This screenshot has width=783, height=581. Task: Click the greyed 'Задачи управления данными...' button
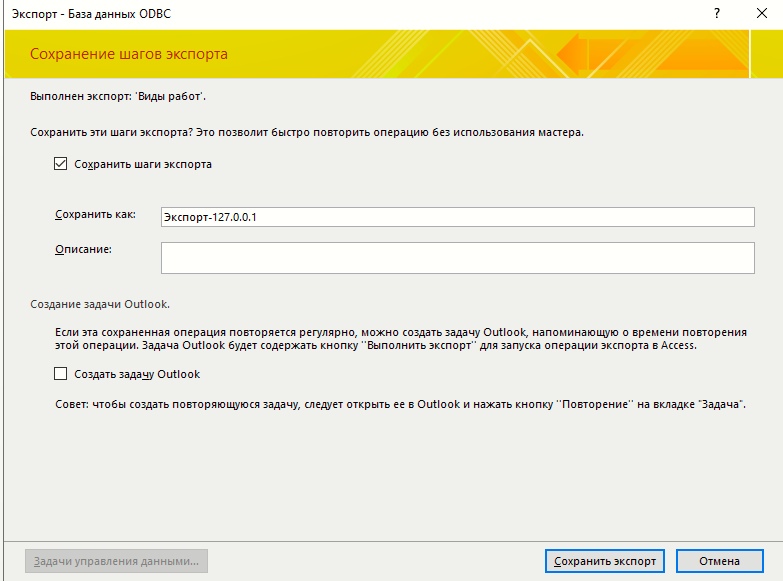pos(116,561)
